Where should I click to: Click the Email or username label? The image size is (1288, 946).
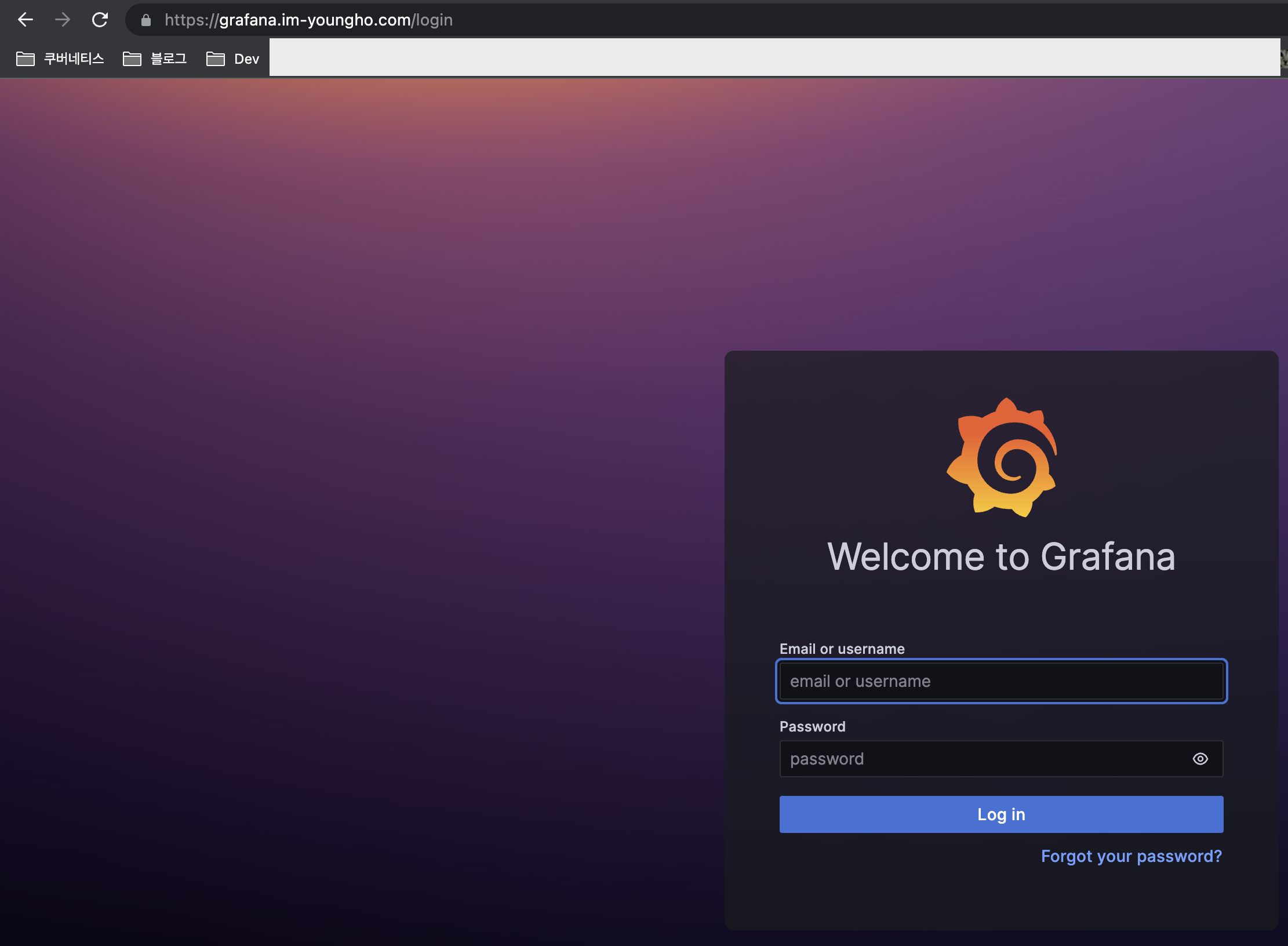point(842,649)
